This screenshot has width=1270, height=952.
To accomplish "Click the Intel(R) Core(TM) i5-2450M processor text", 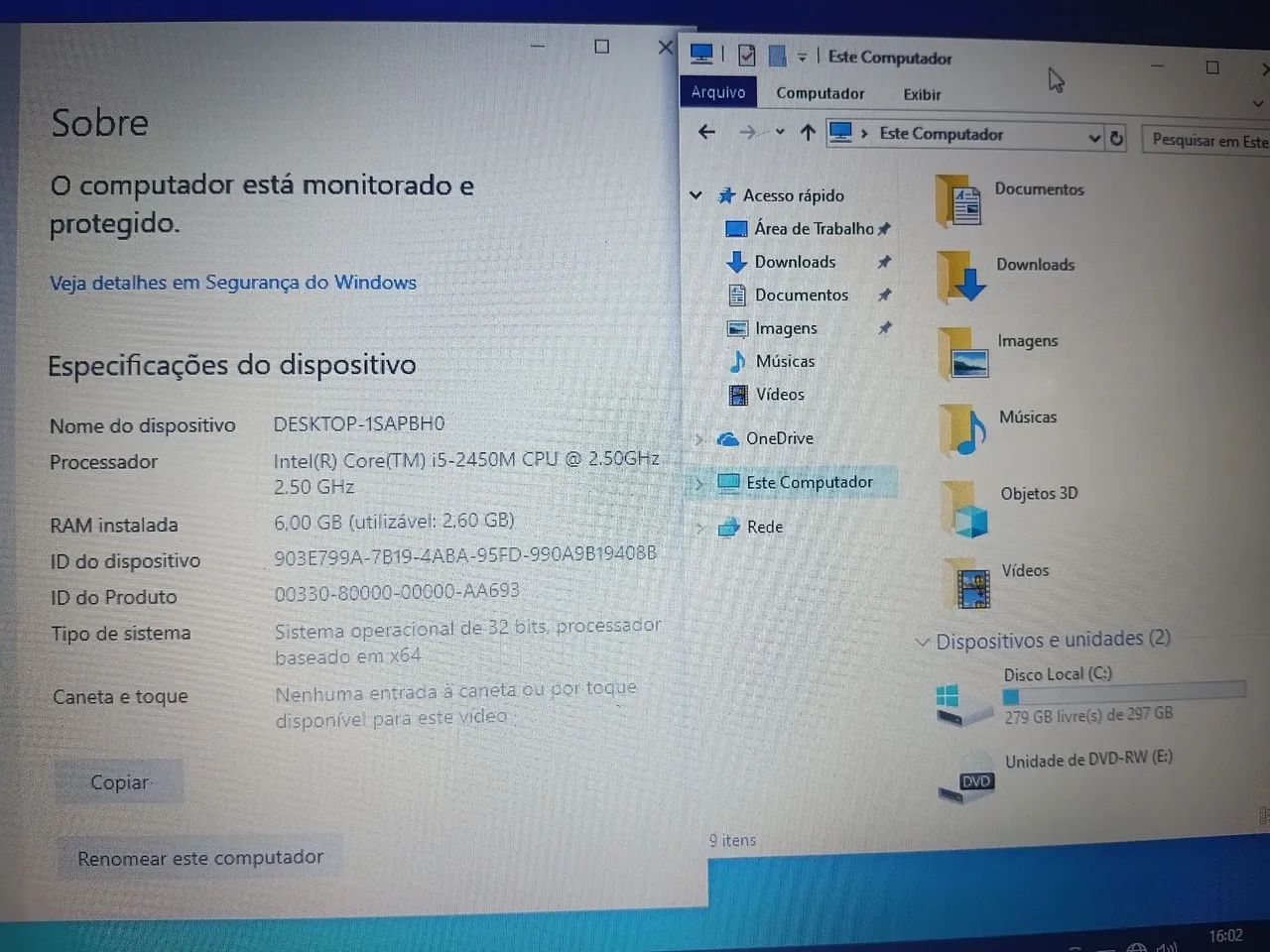I will pos(466,472).
